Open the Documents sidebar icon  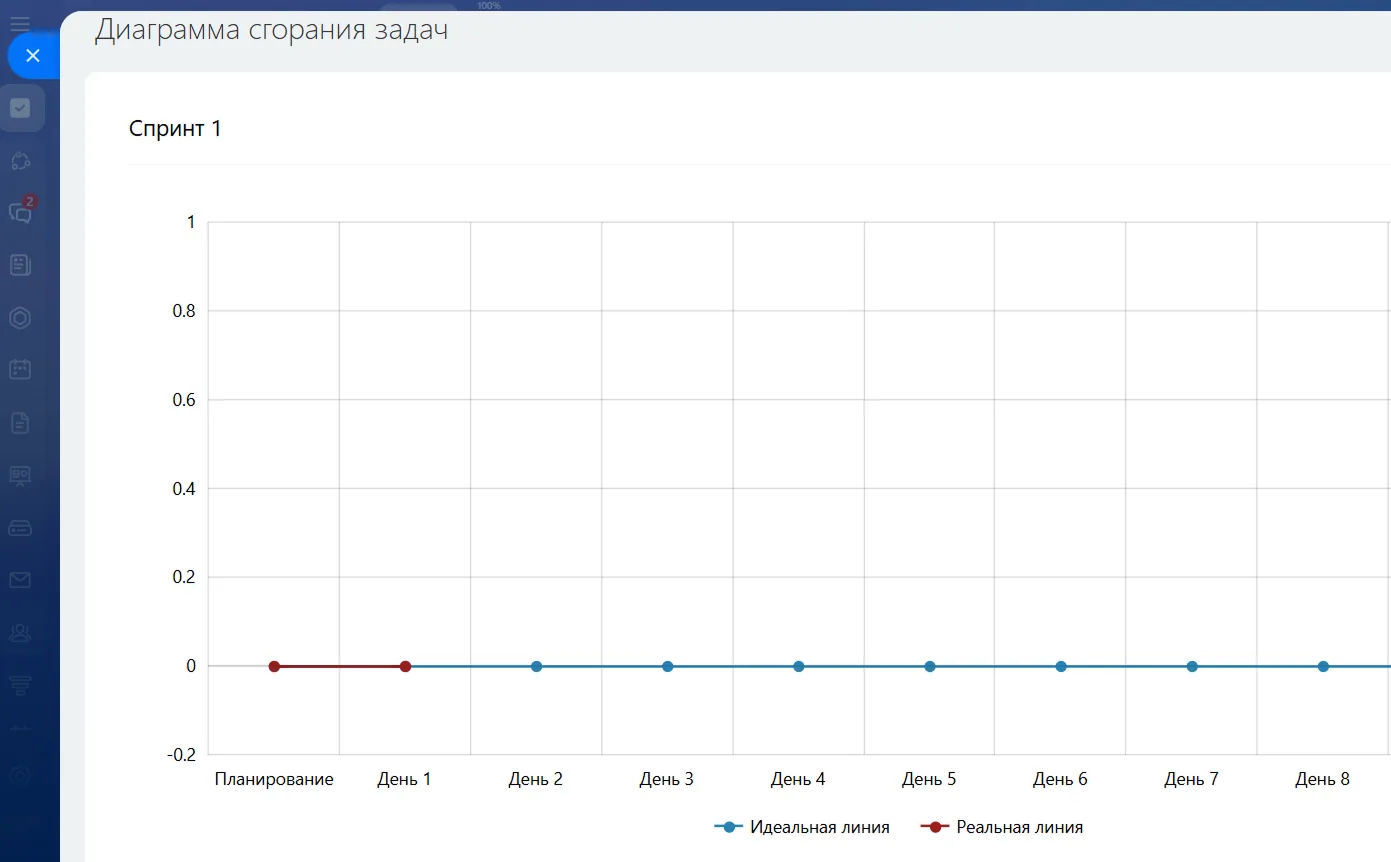20,423
